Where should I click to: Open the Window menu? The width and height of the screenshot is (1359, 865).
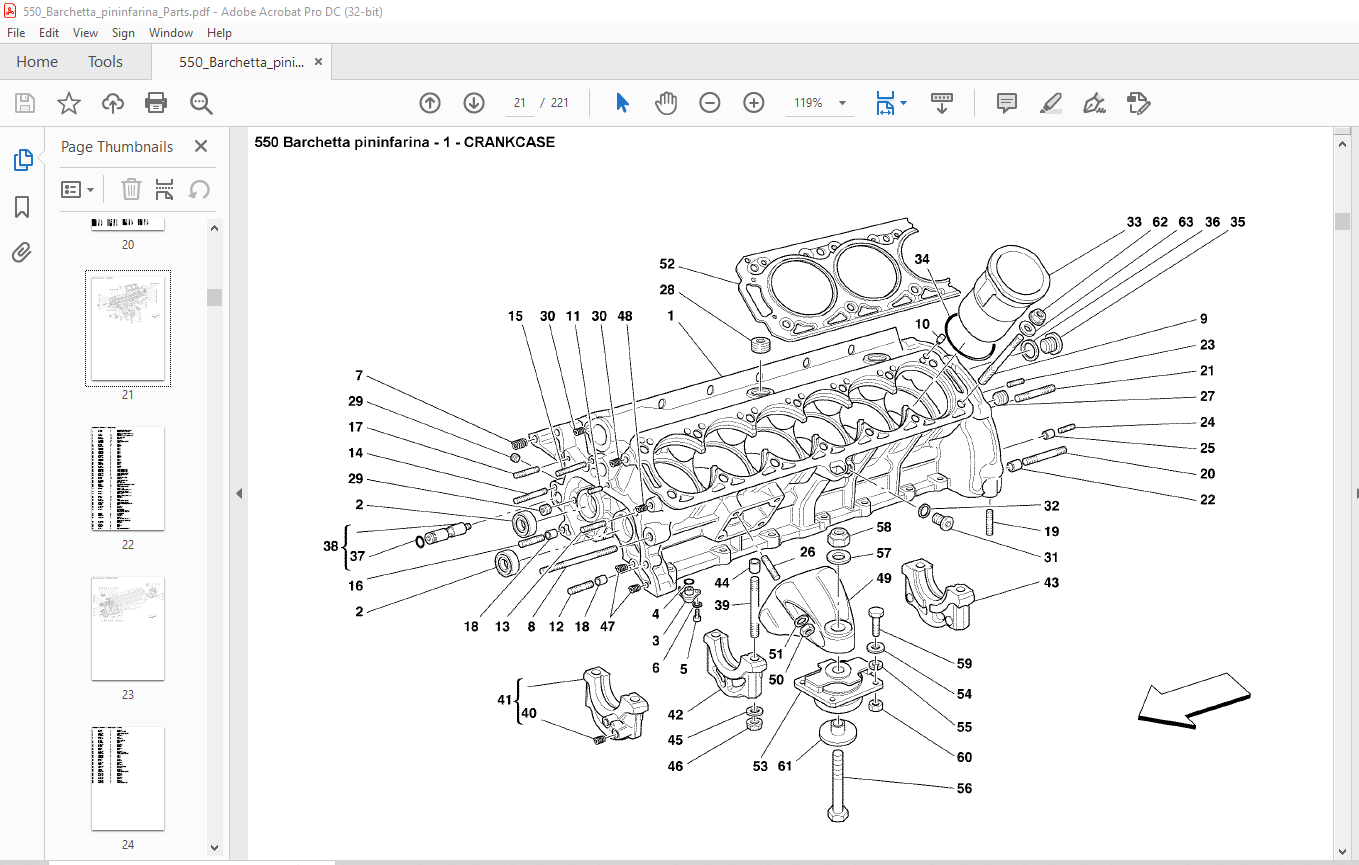pos(171,33)
